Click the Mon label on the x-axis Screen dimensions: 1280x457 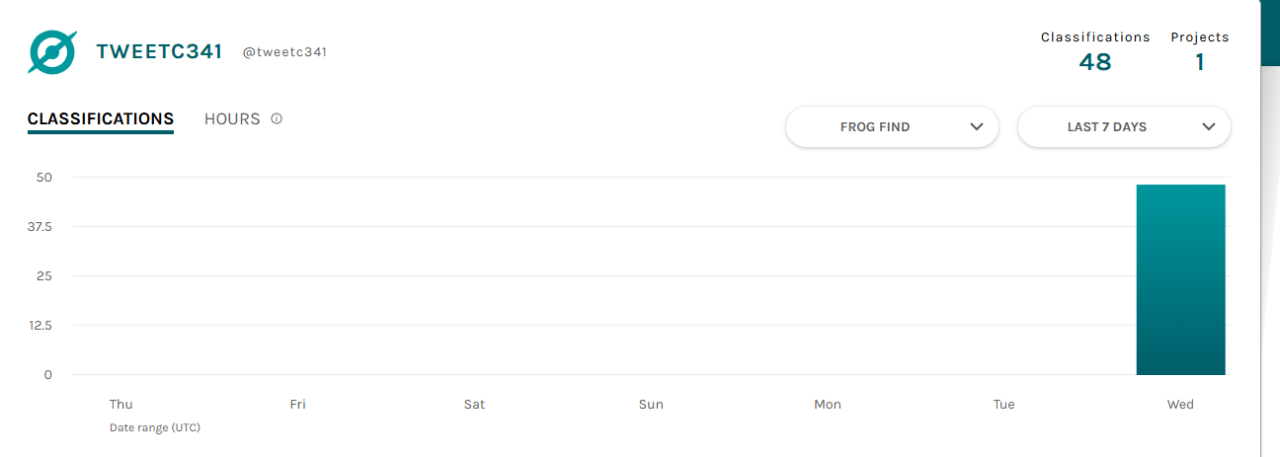click(x=827, y=404)
